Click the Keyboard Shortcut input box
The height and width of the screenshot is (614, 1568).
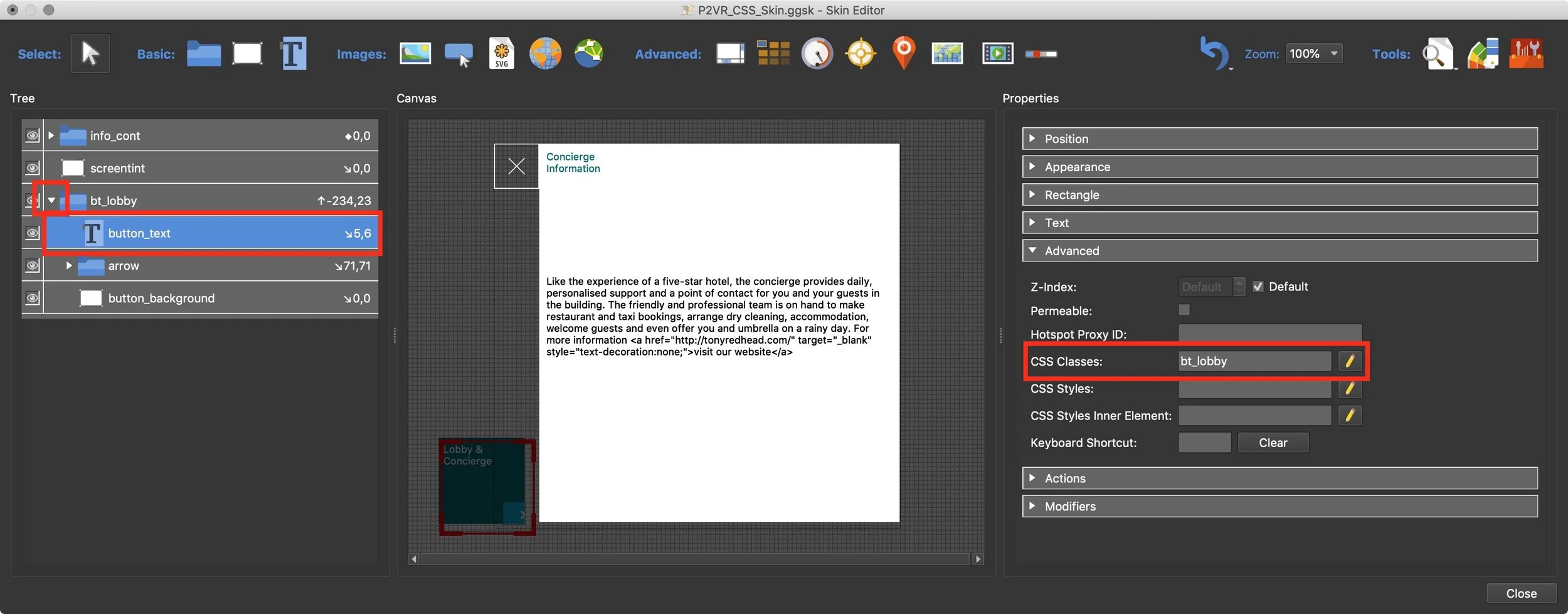1204,443
